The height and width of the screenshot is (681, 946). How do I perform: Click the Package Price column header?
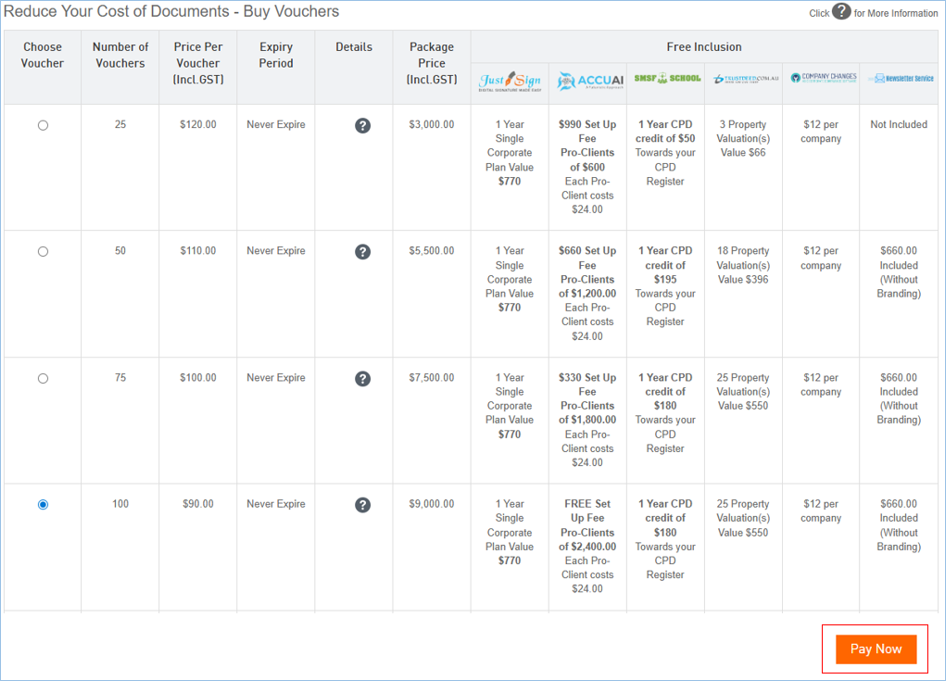[432, 62]
